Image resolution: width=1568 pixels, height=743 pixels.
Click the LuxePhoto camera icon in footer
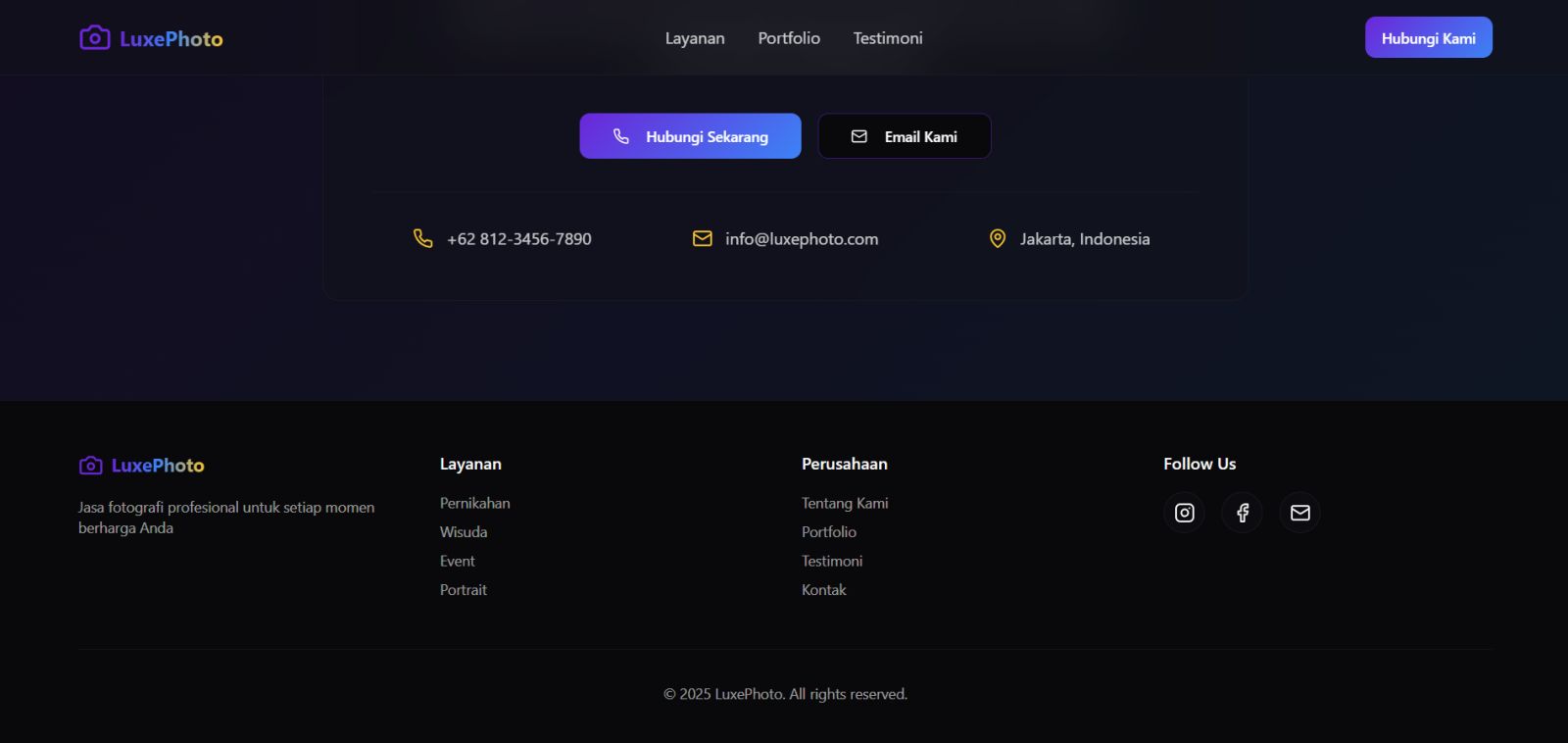point(90,465)
